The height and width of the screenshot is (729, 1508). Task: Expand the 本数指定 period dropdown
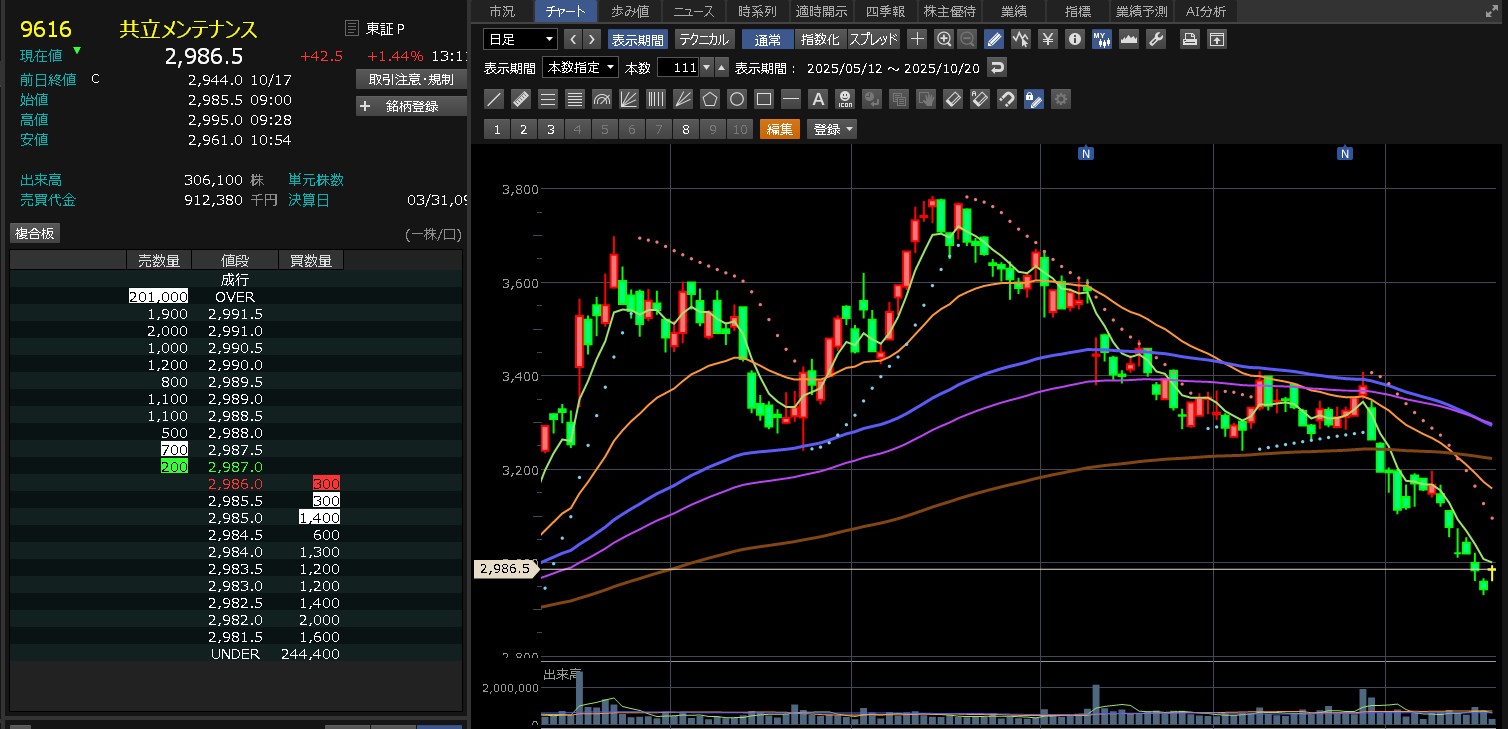click(x=580, y=68)
